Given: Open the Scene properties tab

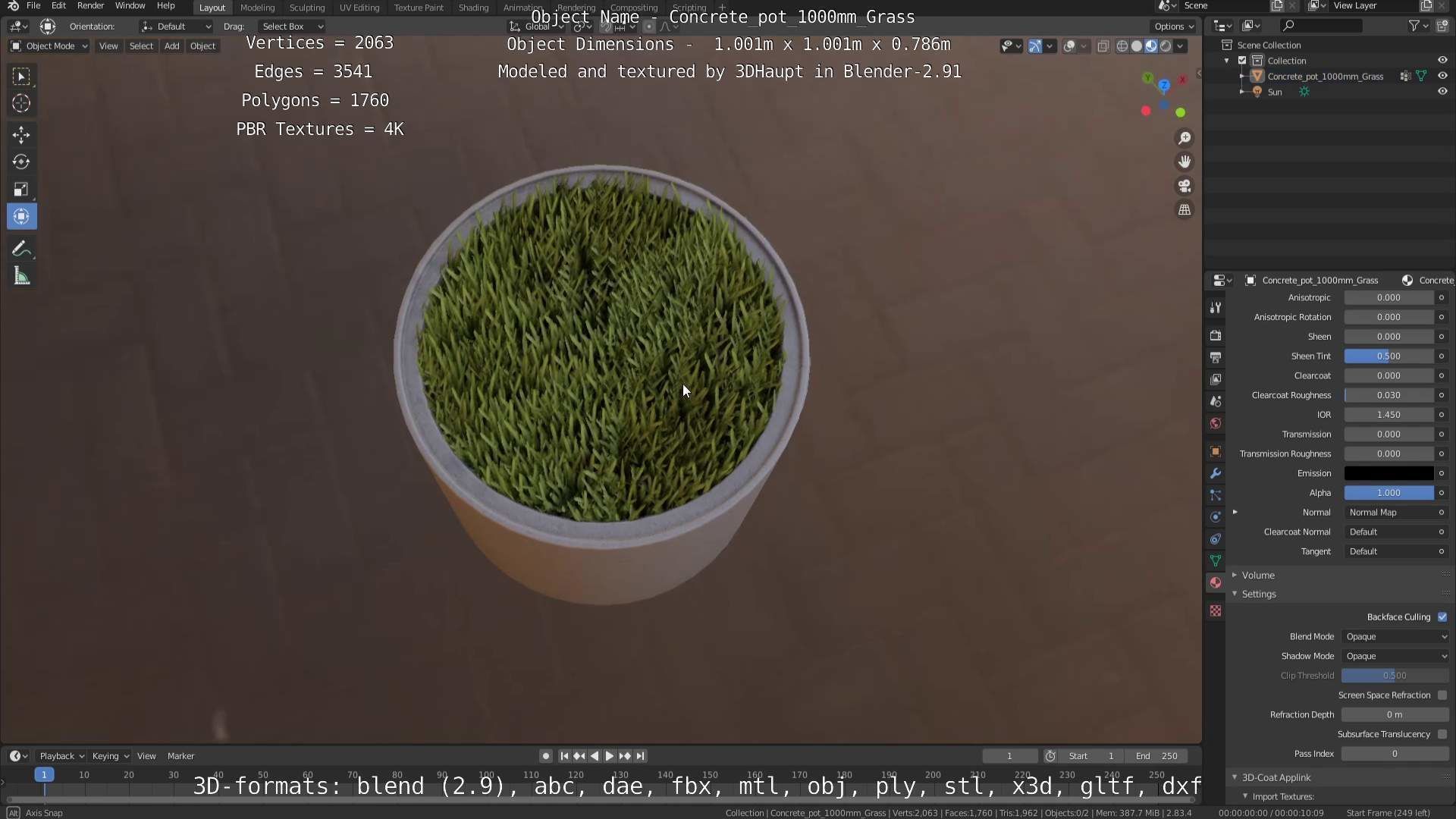Looking at the screenshot, I should click(1216, 401).
